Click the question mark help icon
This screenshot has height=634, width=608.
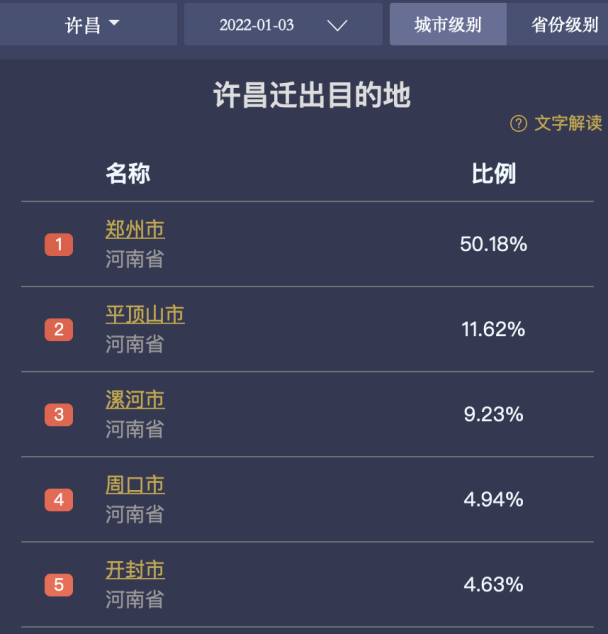[x=518, y=124]
